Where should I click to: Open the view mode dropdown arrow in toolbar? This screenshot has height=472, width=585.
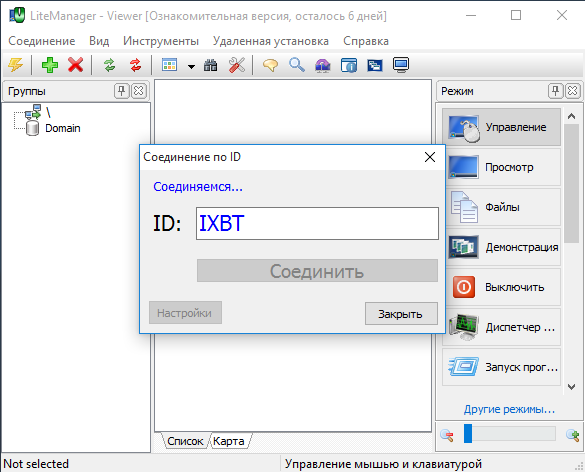click(191, 67)
